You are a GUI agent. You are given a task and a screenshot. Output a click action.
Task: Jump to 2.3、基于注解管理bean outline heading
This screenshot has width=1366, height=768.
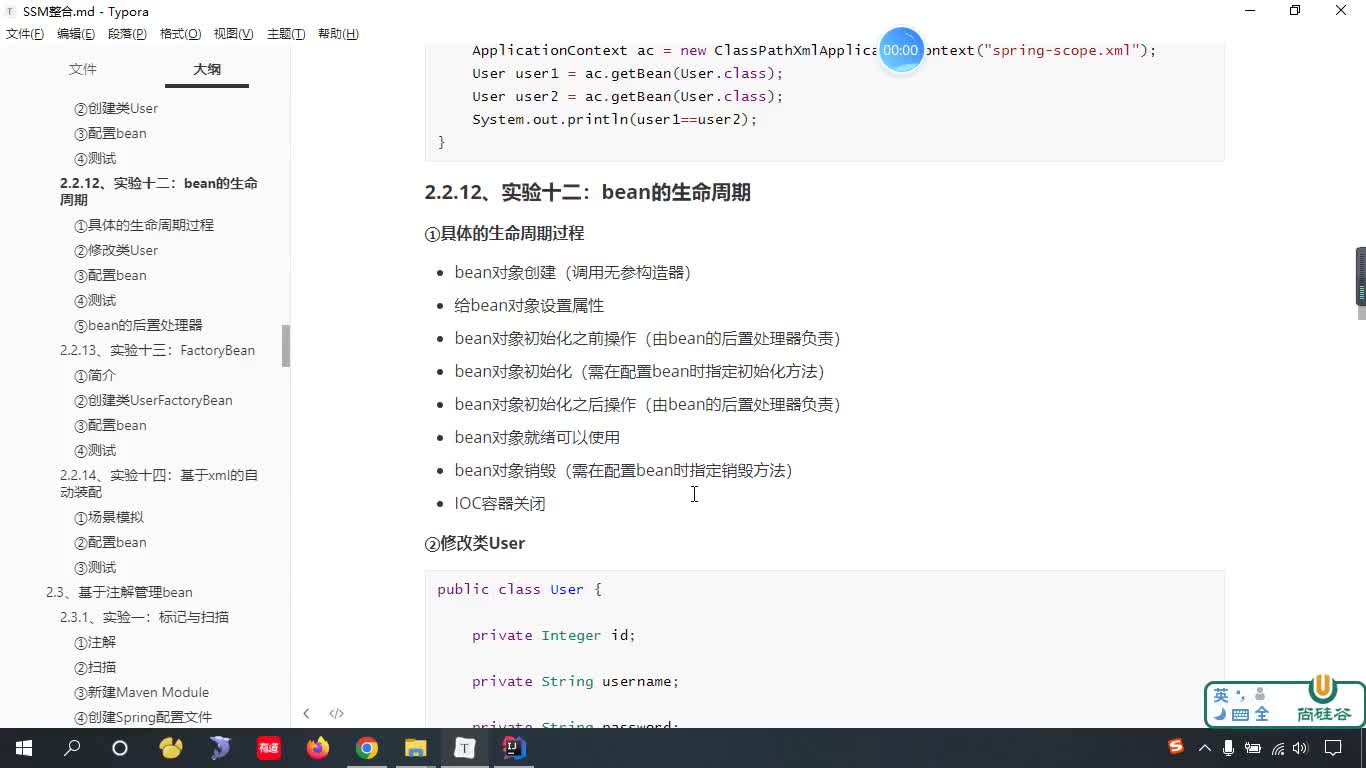(x=119, y=592)
